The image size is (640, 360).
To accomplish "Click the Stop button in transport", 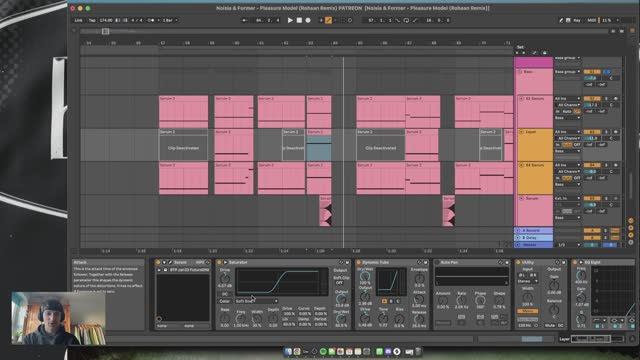I will point(299,20).
